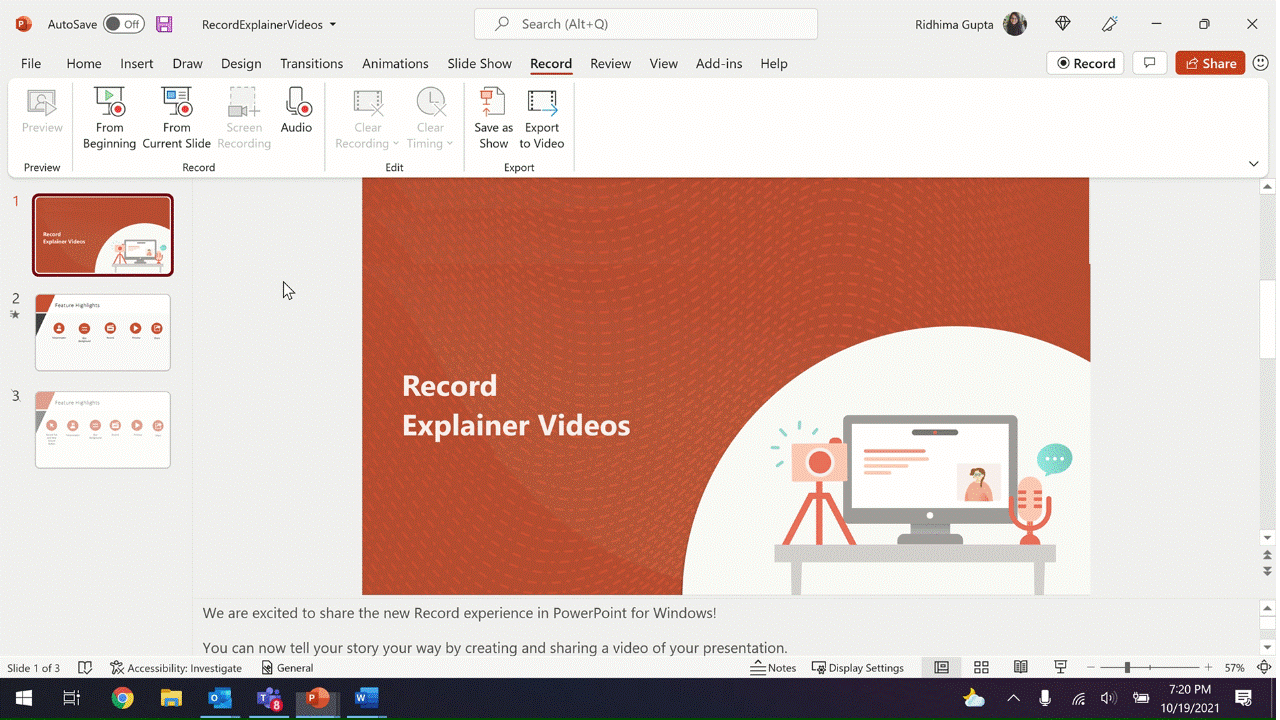Save the presentation with the disk icon
1280x720 pixels.
[164, 24]
